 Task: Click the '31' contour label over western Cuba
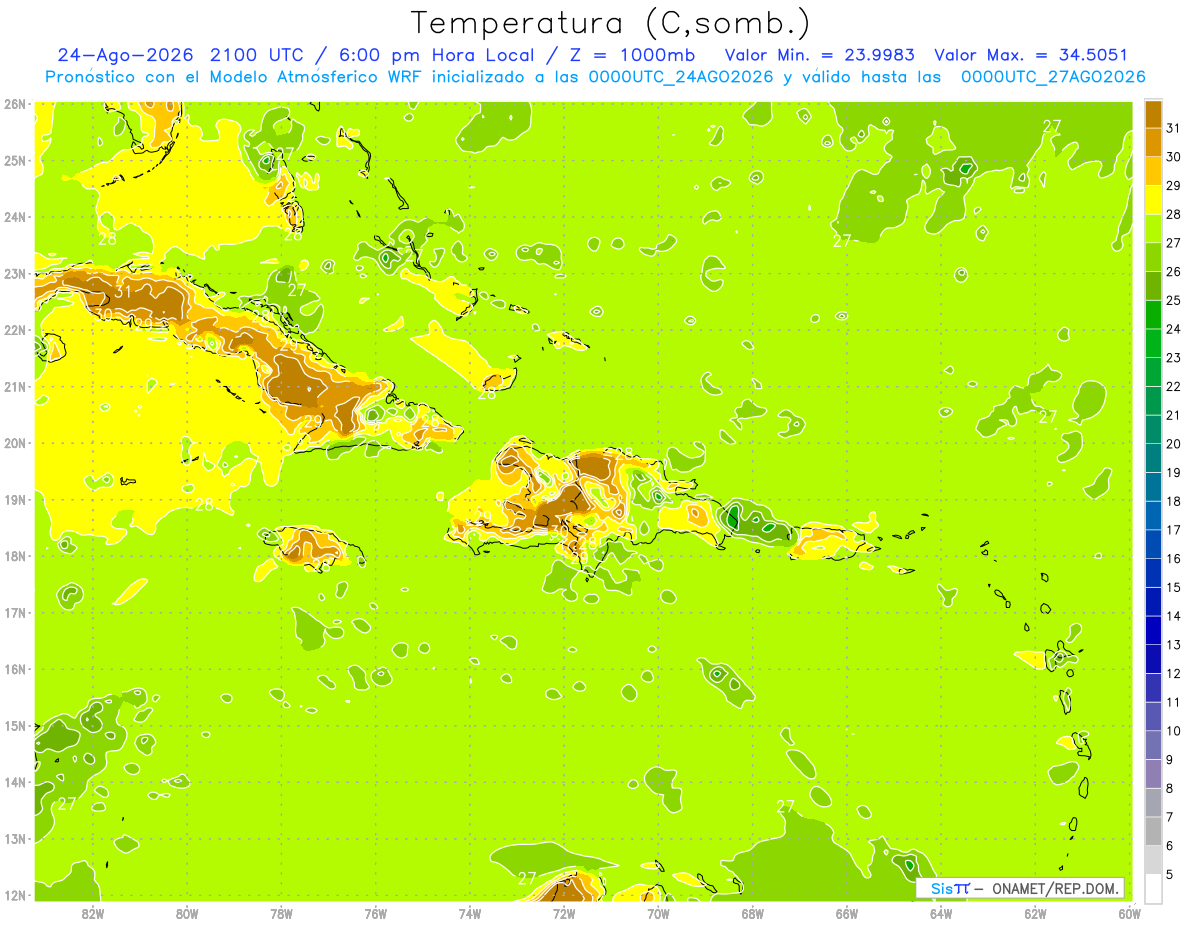pos(123,291)
